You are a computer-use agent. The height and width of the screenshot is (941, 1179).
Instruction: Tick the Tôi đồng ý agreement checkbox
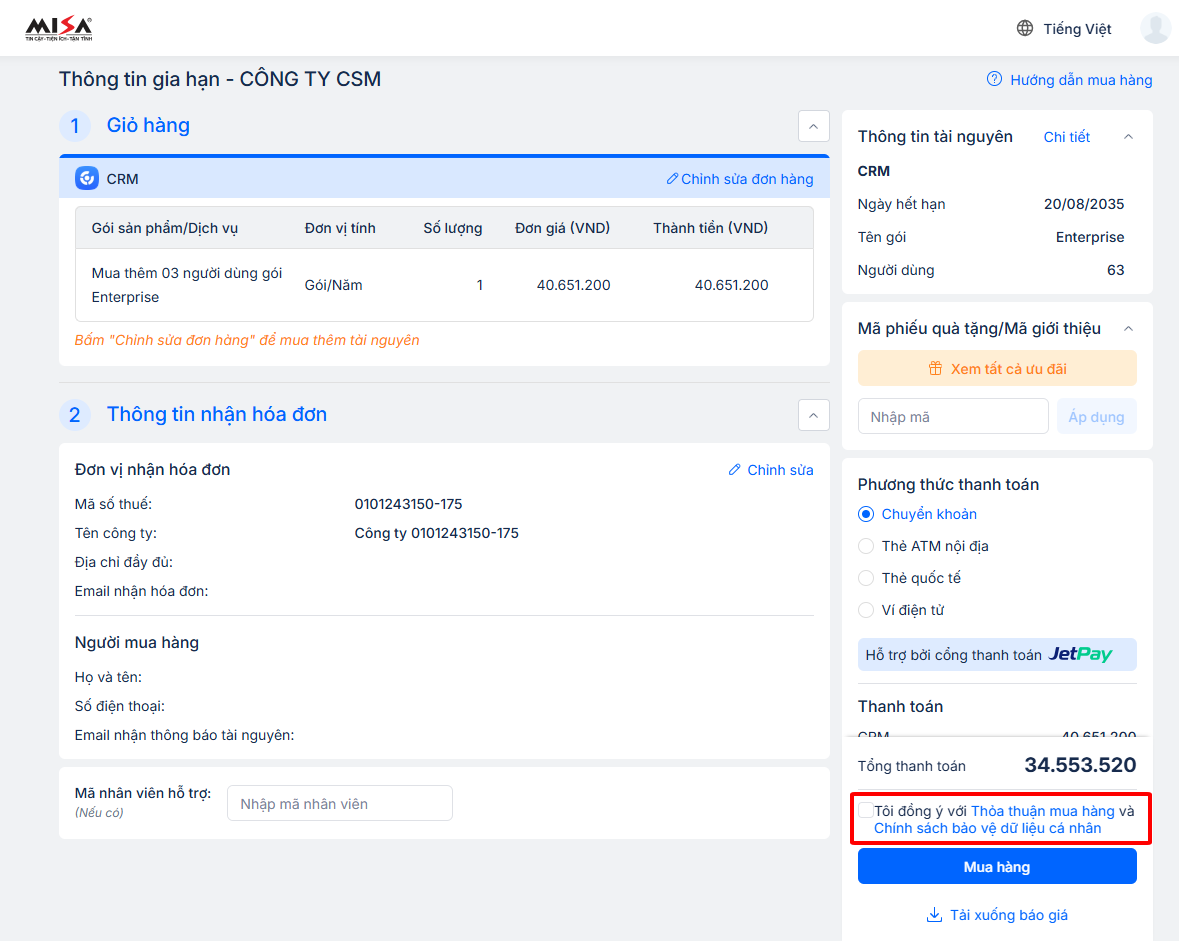click(x=866, y=811)
